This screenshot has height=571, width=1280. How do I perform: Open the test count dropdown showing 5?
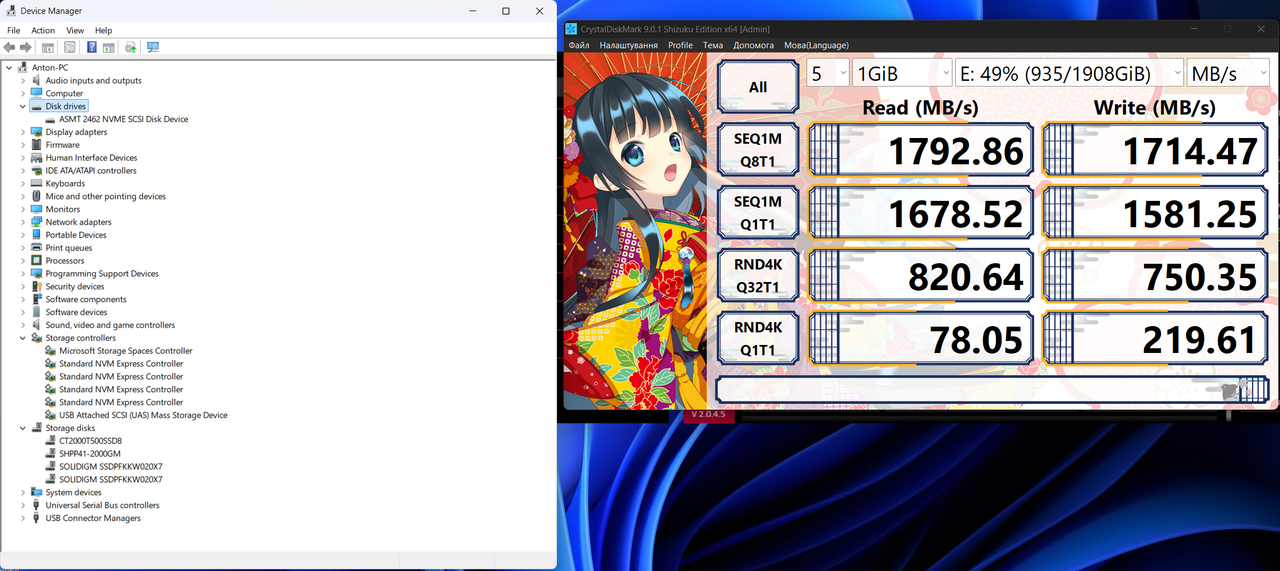pos(828,73)
